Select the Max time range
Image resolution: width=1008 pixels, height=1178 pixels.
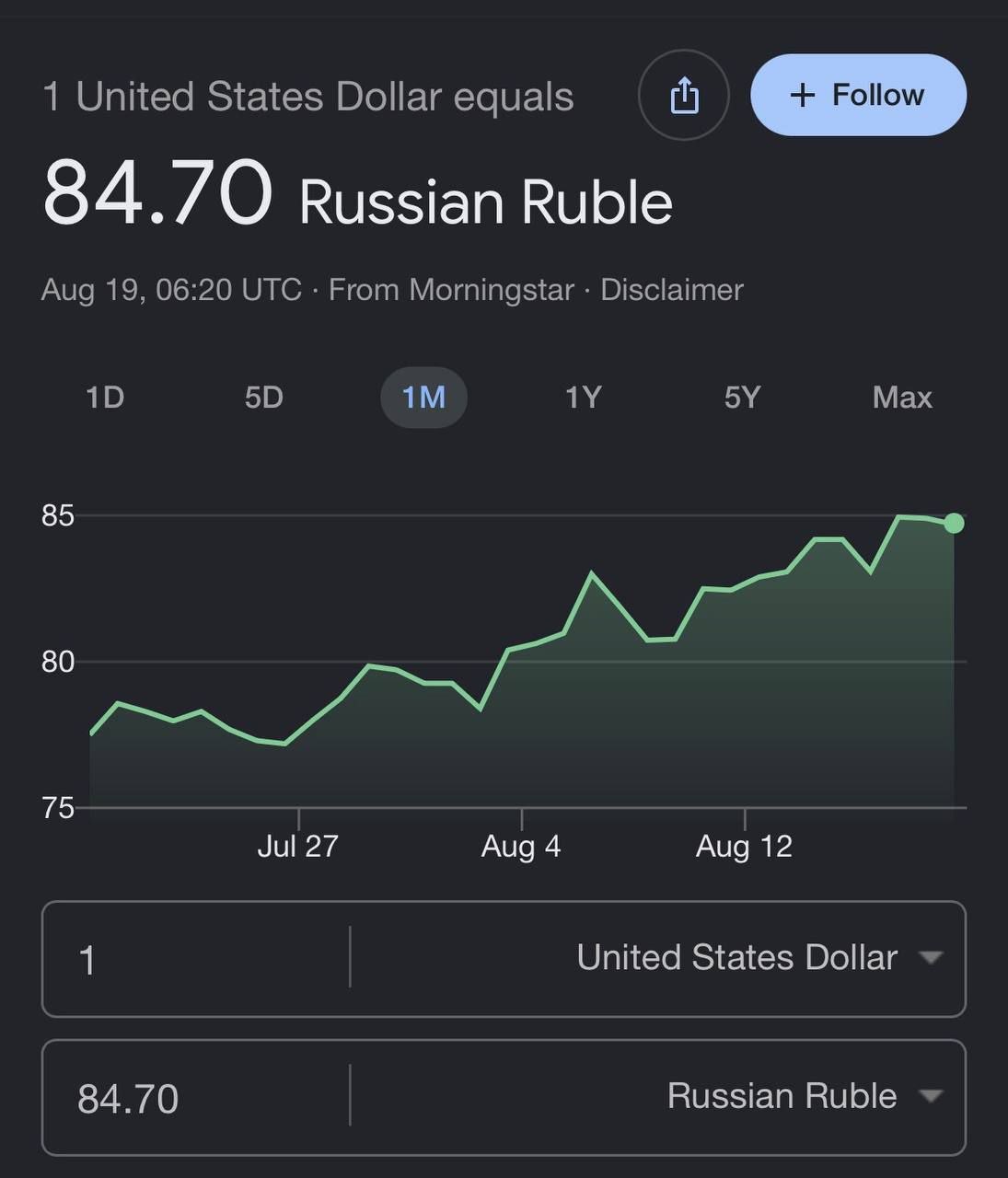[x=902, y=398]
